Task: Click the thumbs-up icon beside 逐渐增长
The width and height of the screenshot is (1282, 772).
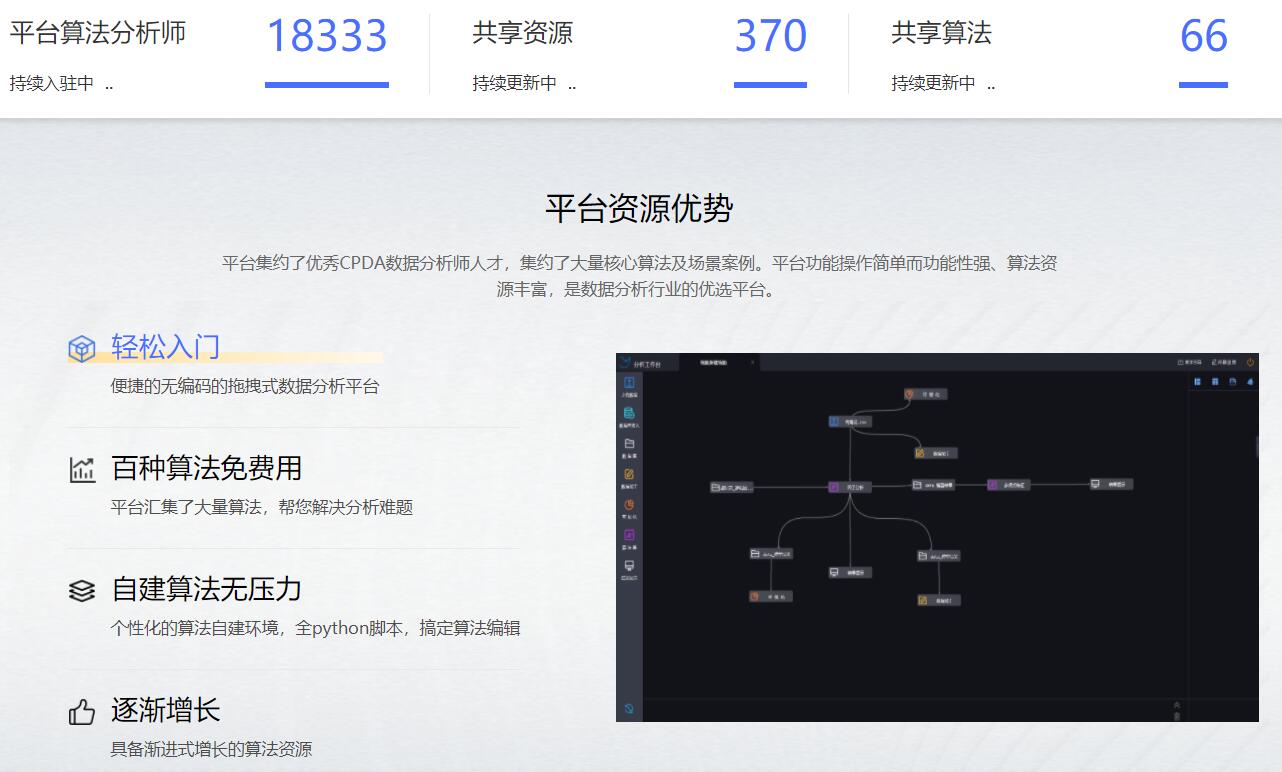Action: pos(82,712)
